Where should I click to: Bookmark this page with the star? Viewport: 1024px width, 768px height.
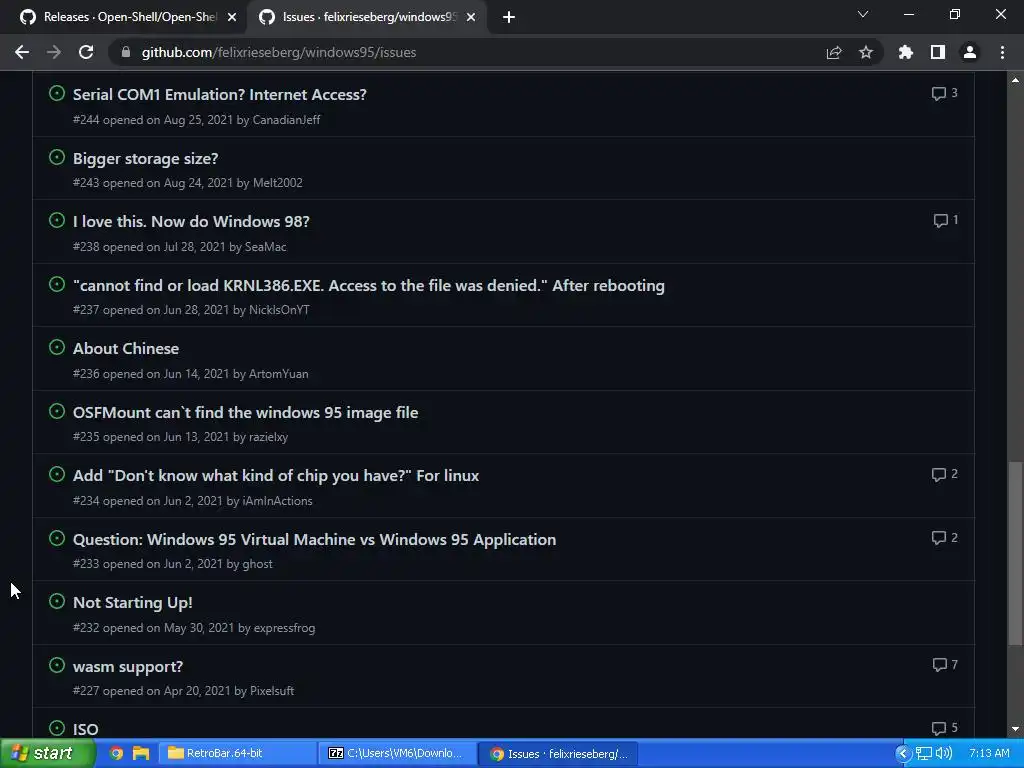pyautogui.click(x=866, y=52)
